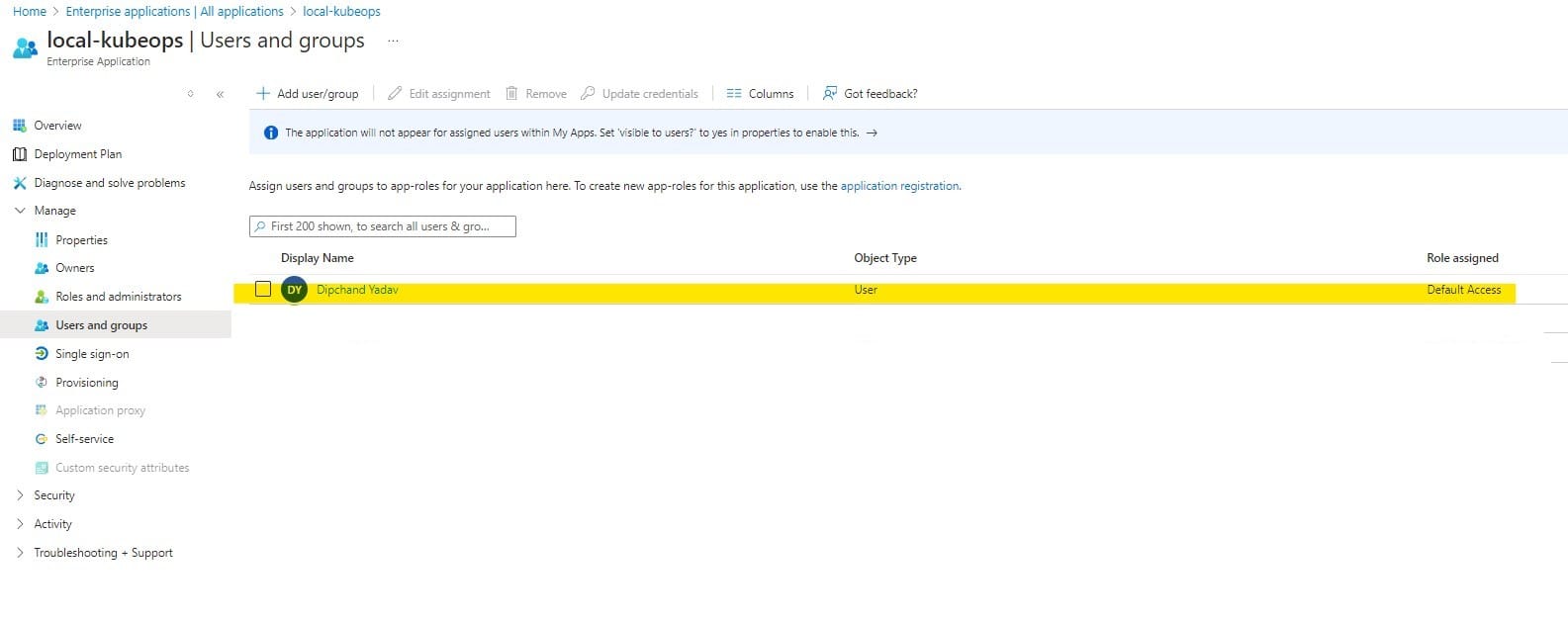This screenshot has width=1568, height=623.
Task: Click the key icon for Update credentials
Action: tap(588, 94)
